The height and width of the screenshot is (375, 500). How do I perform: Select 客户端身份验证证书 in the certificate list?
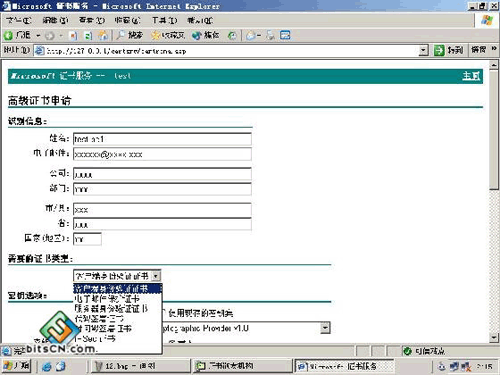[117, 288]
